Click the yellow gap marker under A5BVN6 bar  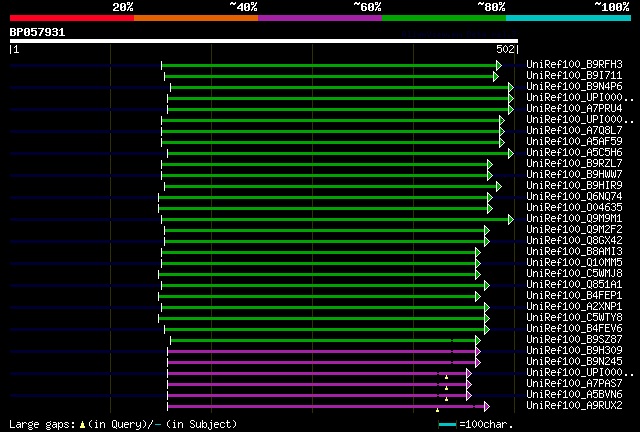point(447,399)
